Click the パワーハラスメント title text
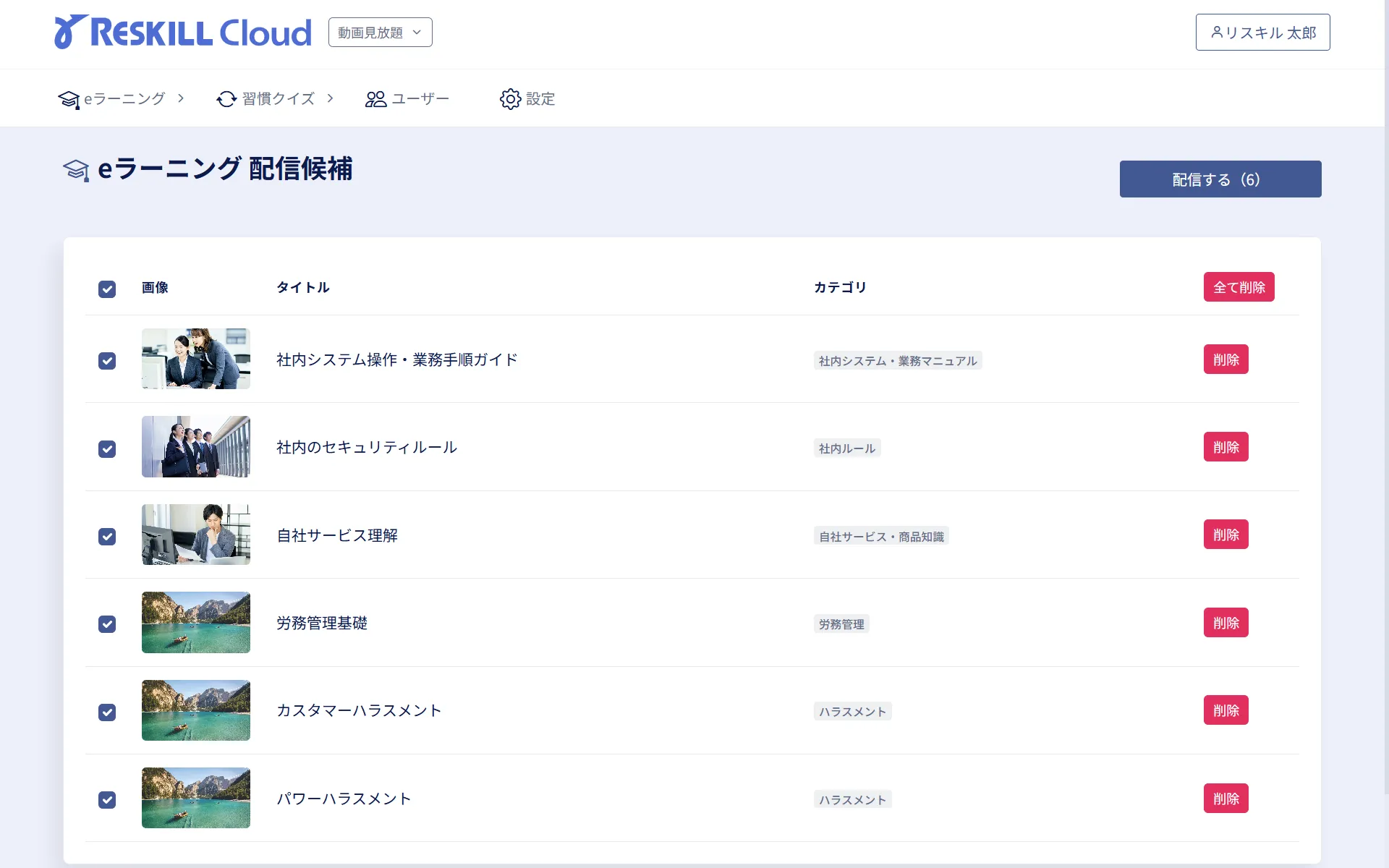1389x868 pixels. (344, 799)
